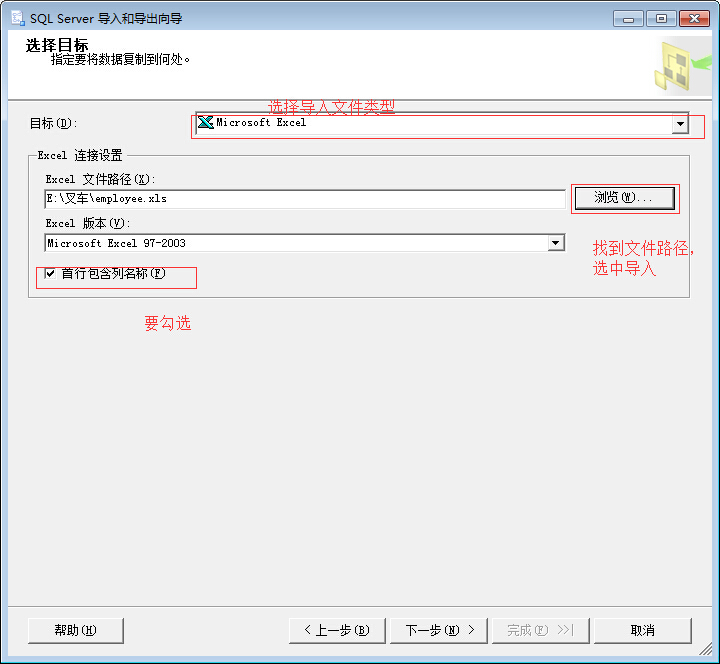Click the Excel 版本(V) label

tap(88, 223)
